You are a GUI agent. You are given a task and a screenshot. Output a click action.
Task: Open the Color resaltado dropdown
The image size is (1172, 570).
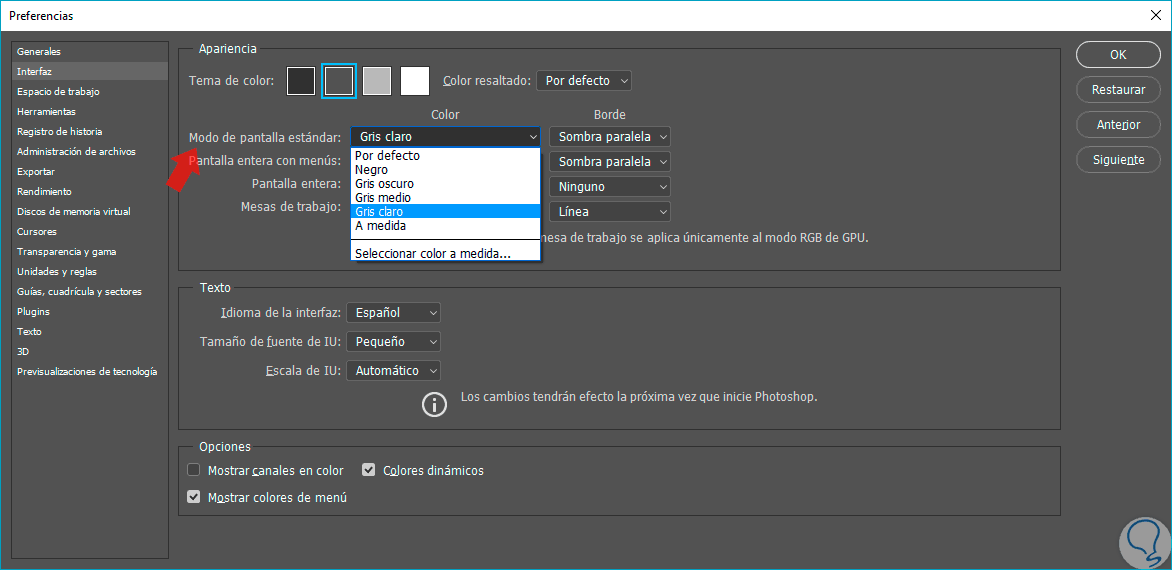(x=584, y=80)
